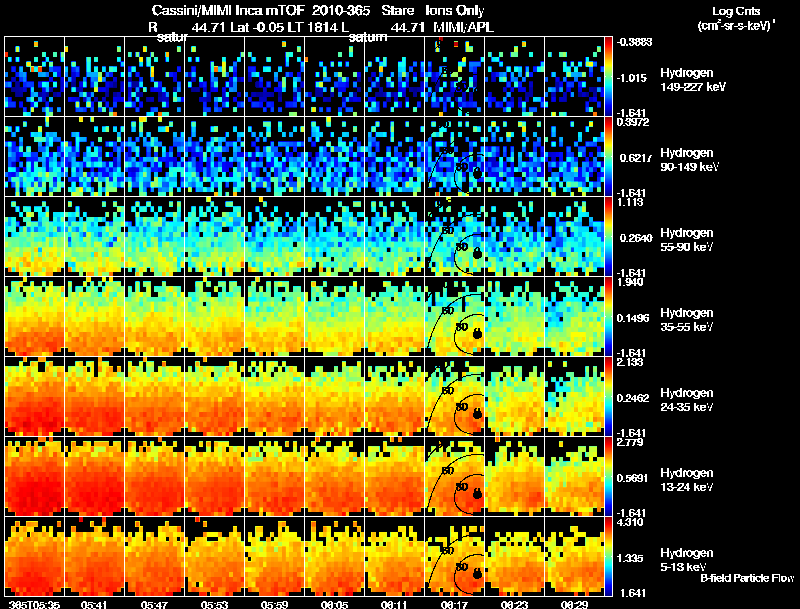The width and height of the screenshot is (800, 609).
Task: Click the Saturn disc in the 13-24 keV row
Action: point(477,493)
